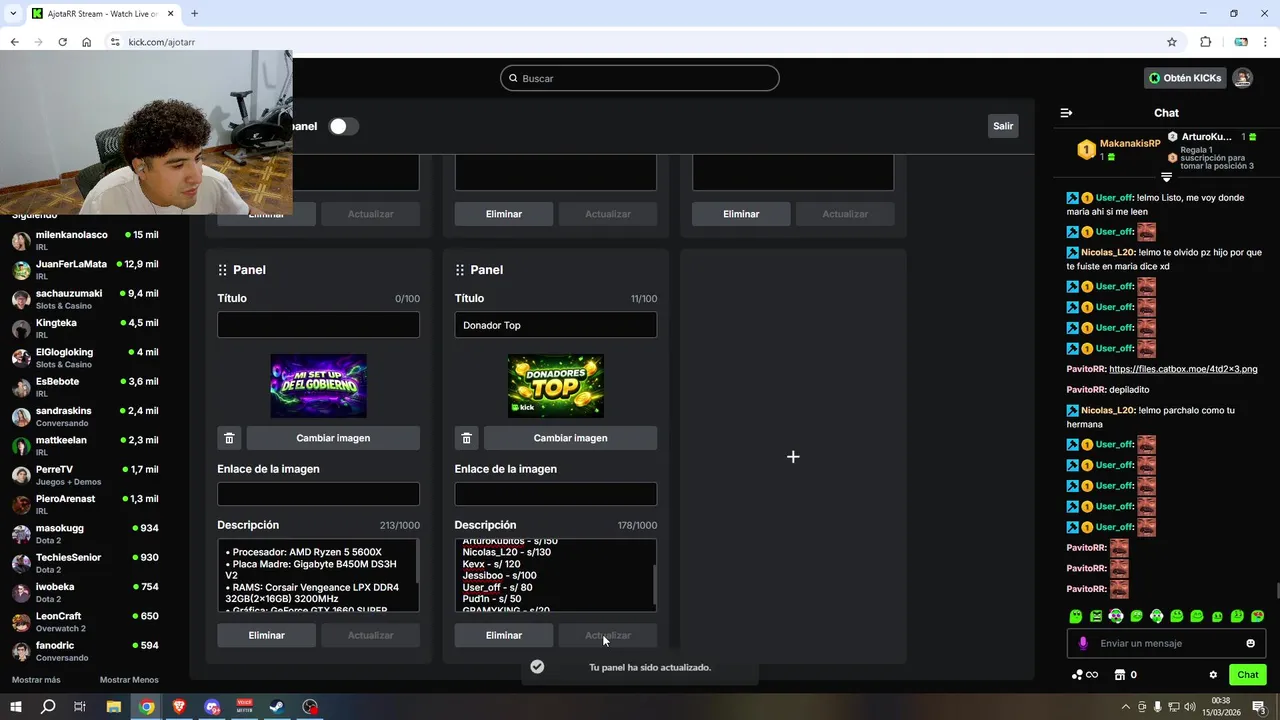Add a new panel with the plus icon

point(793,457)
